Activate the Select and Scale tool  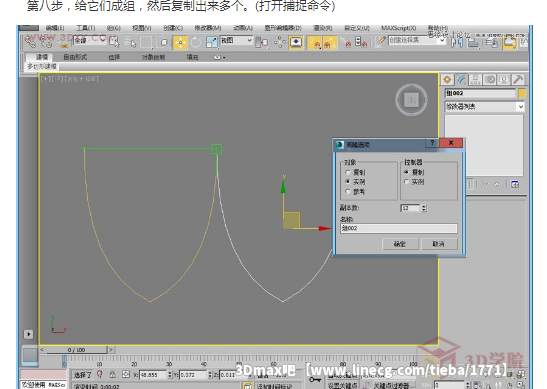(x=211, y=43)
